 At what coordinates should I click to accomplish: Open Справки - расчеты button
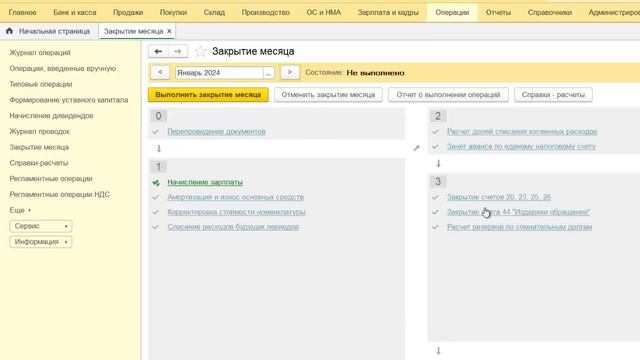(x=553, y=95)
